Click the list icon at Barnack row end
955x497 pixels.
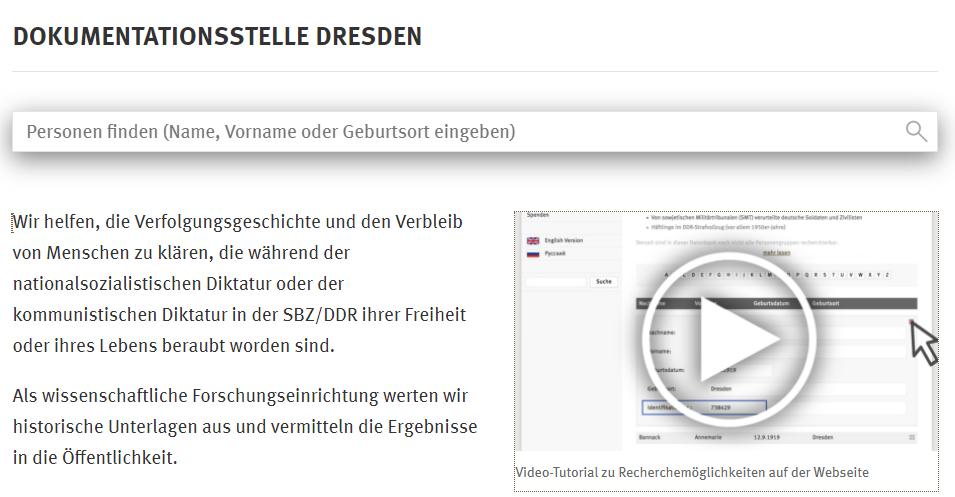pos(911,437)
